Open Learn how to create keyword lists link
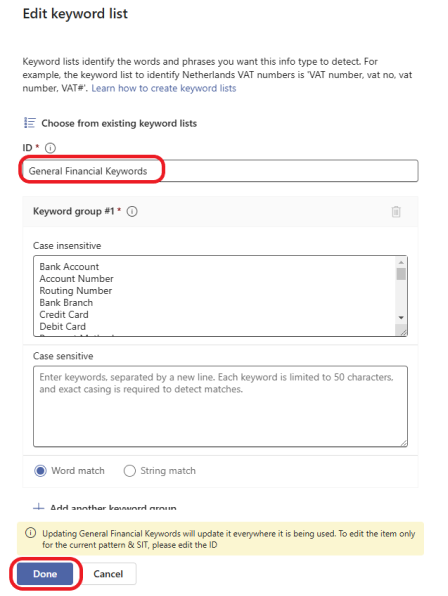 click(164, 88)
